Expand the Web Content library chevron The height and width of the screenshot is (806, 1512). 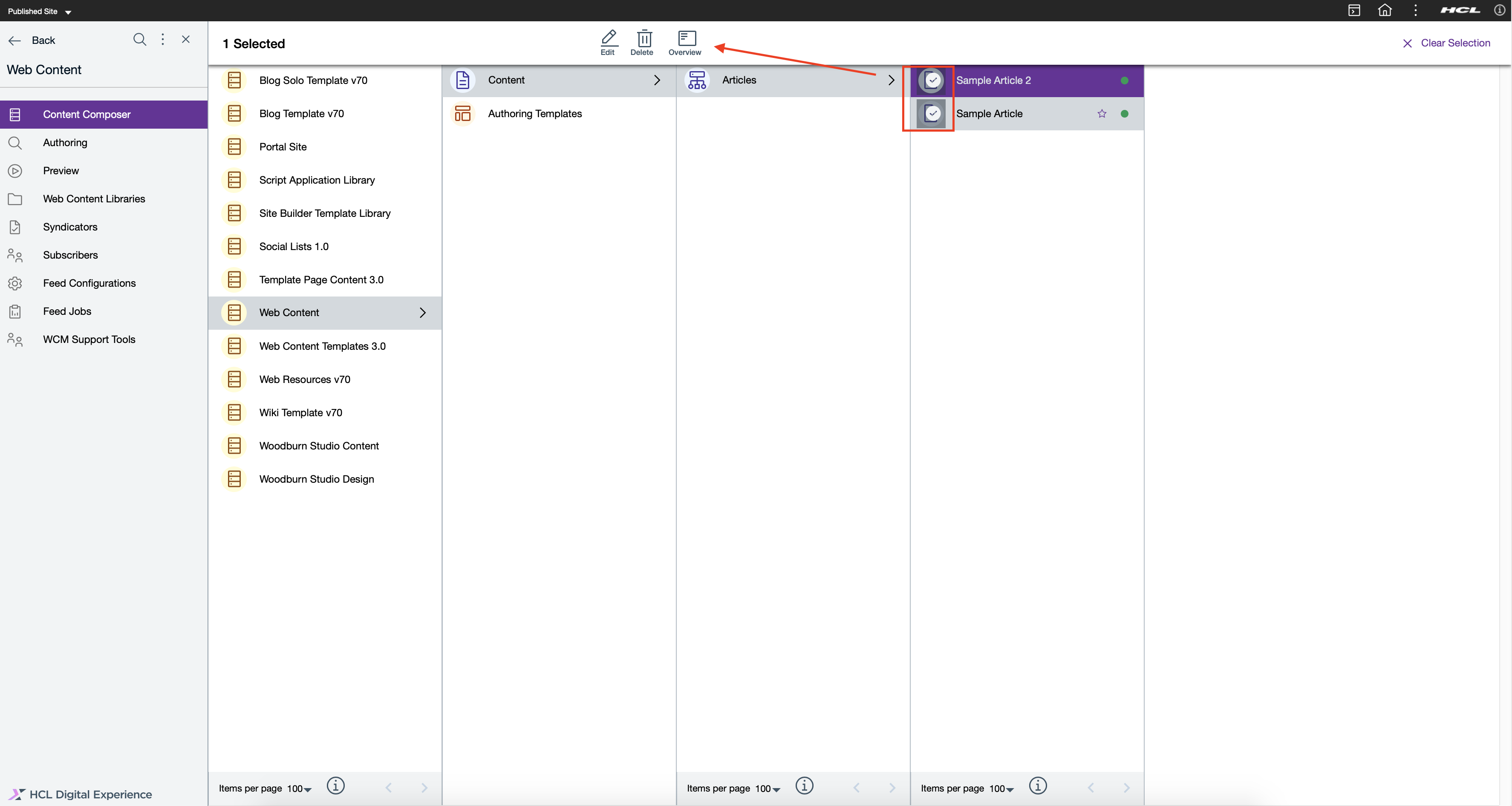click(423, 313)
